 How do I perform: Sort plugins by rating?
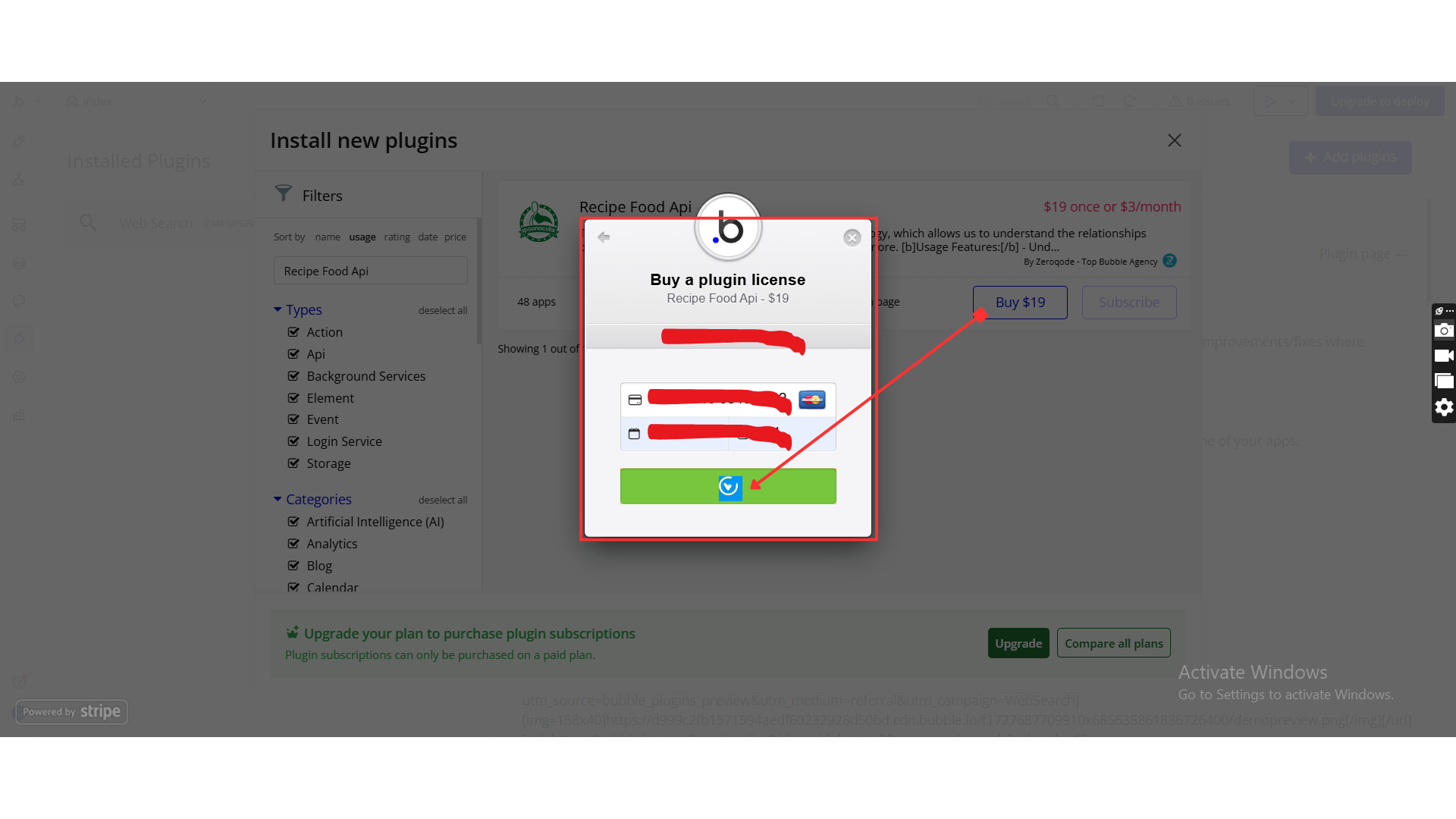pos(397,237)
